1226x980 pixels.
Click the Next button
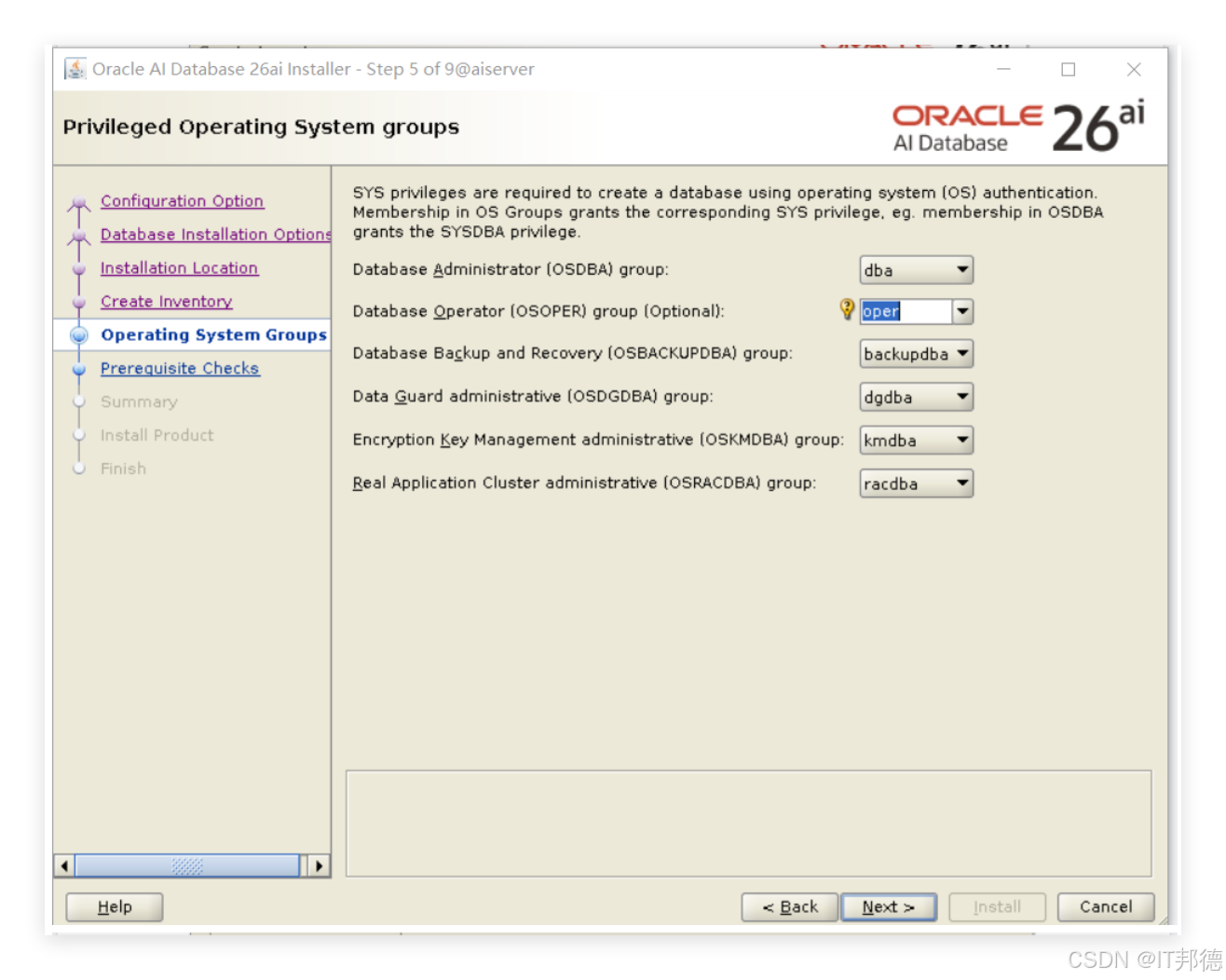tap(889, 906)
